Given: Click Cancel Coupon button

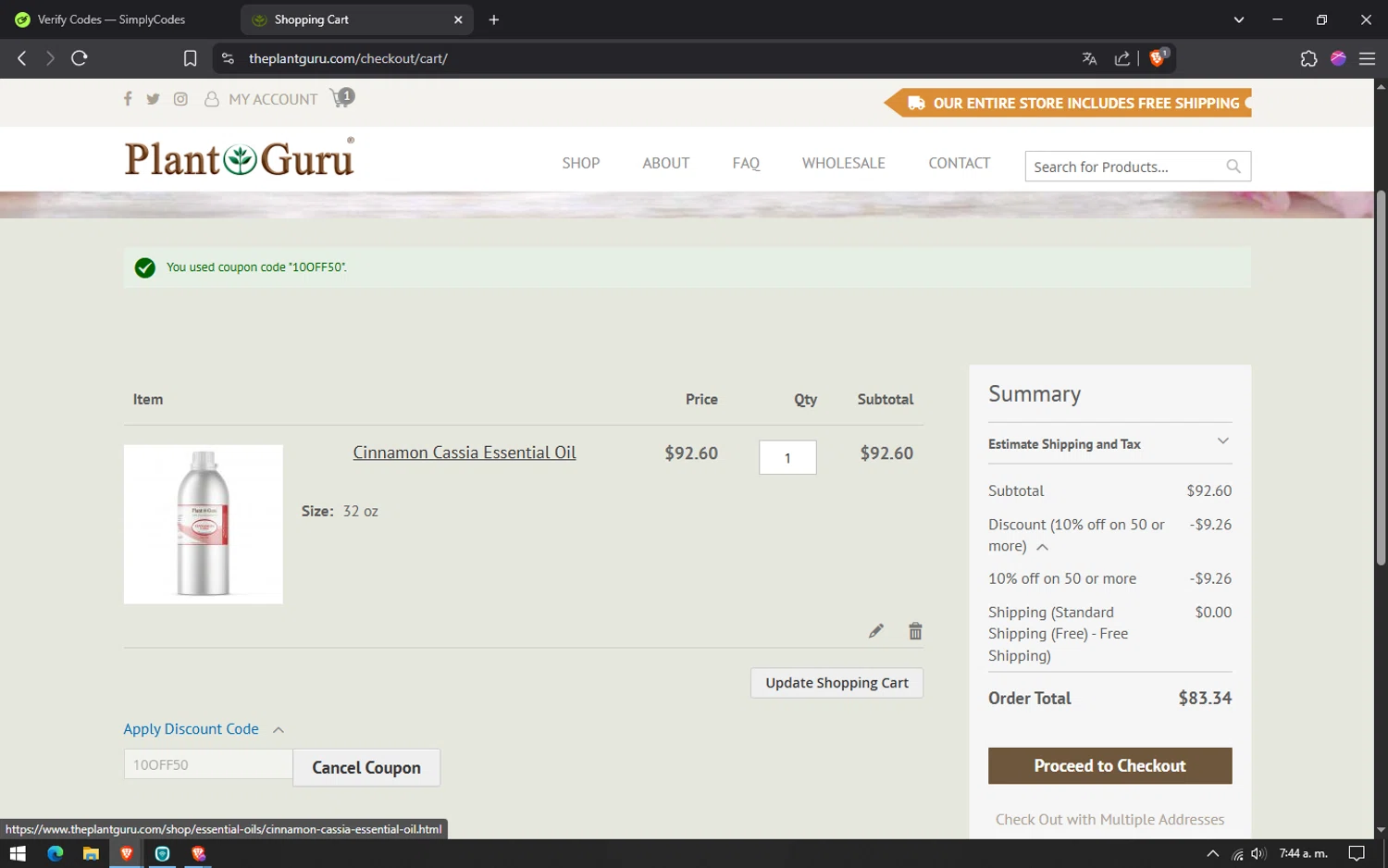Looking at the screenshot, I should (366, 768).
